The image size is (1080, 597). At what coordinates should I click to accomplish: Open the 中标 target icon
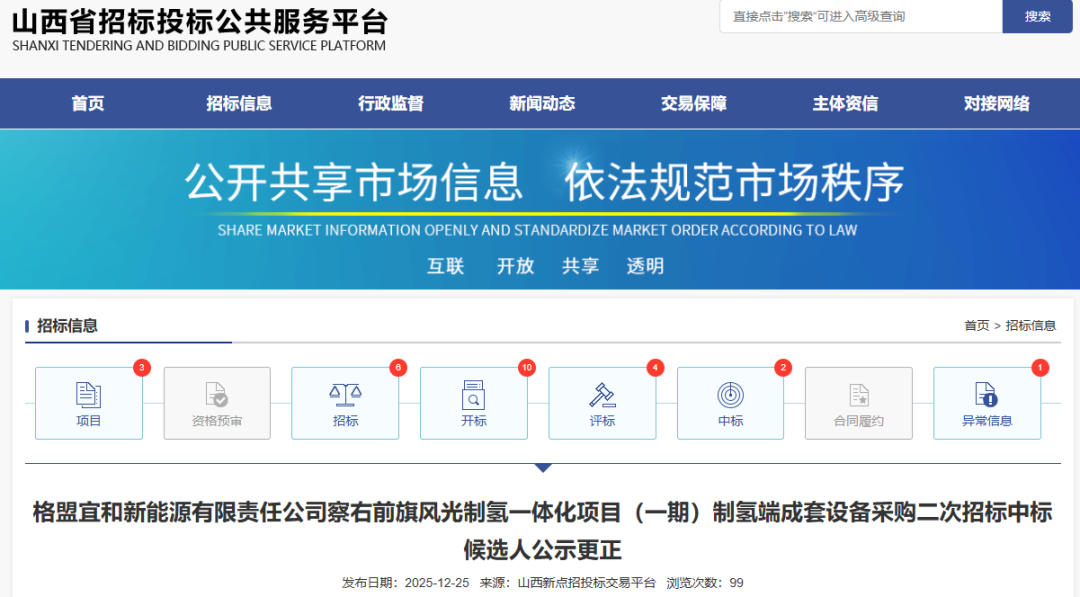[730, 395]
